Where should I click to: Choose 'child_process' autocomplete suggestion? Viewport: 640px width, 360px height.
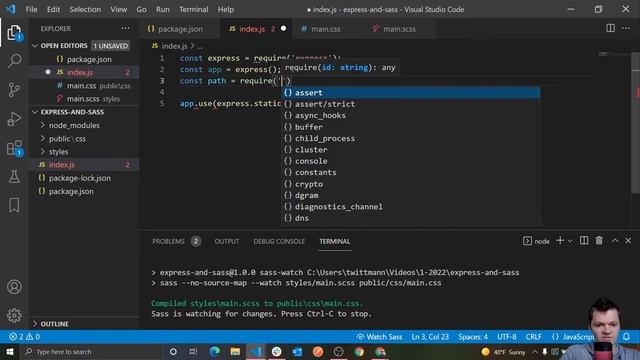tap(411, 138)
